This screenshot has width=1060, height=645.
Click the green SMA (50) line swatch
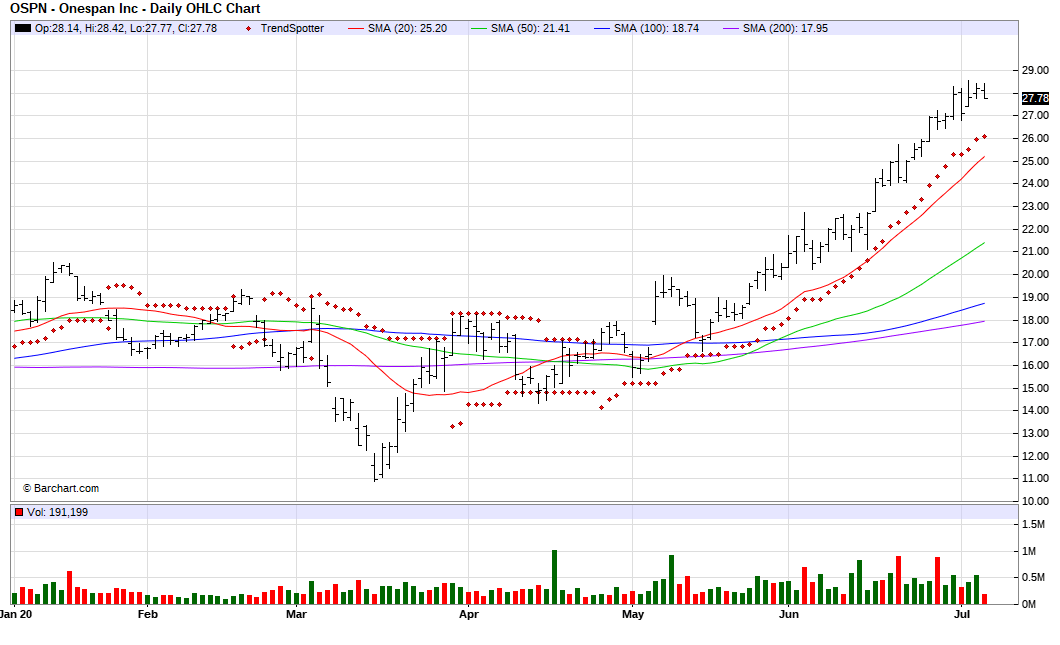click(x=479, y=28)
